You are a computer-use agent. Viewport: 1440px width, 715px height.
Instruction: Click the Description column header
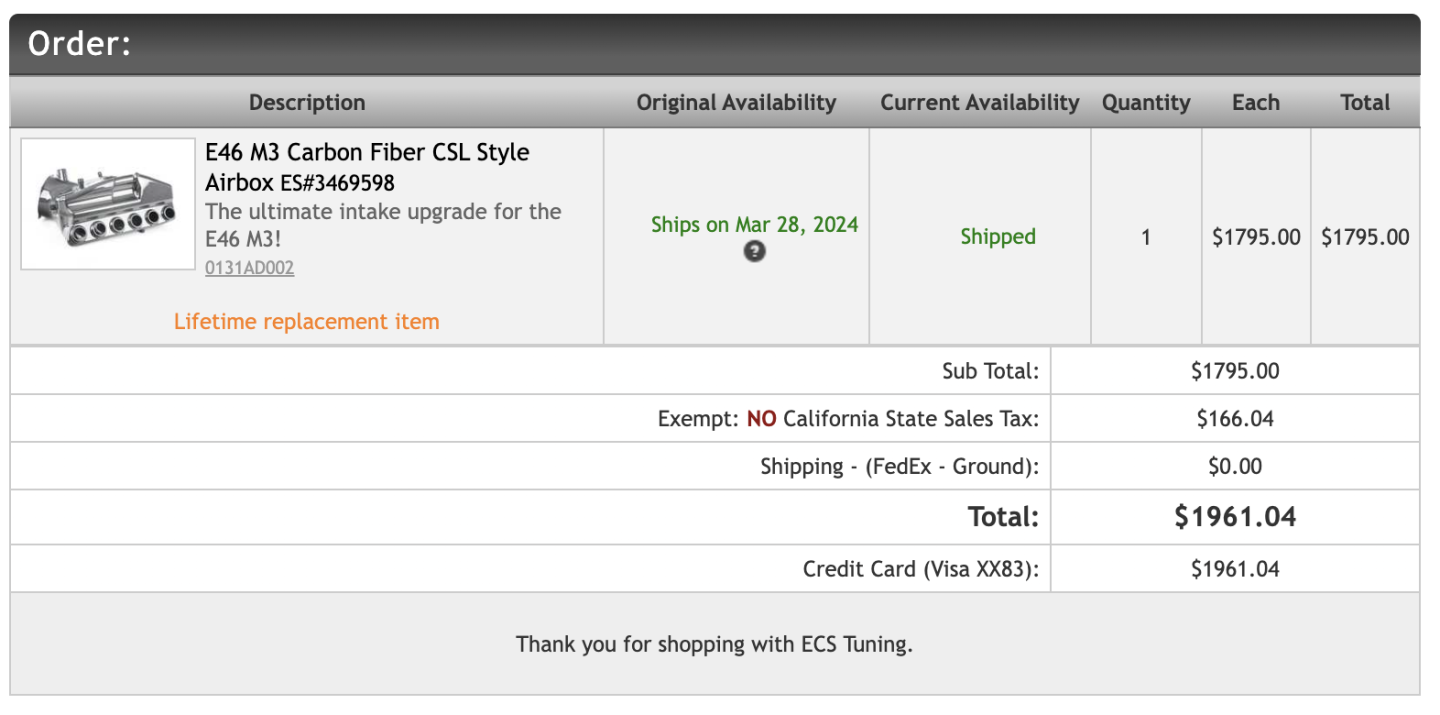coord(307,103)
